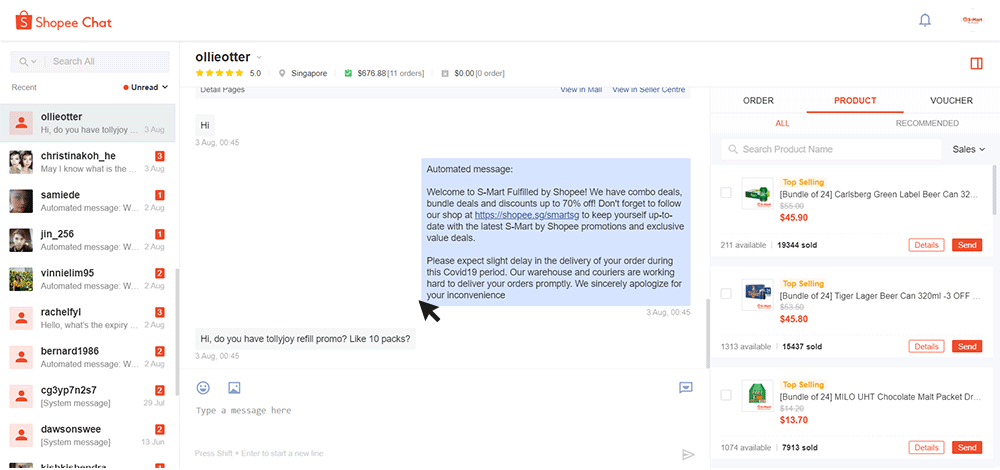Open the samiede conversation
This screenshot has height=470, width=1000.
pyautogui.click(x=89, y=201)
